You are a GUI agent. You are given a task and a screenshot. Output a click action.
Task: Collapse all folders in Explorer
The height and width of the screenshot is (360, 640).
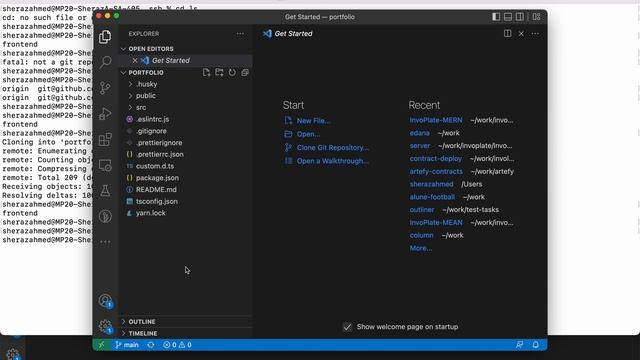coord(245,72)
